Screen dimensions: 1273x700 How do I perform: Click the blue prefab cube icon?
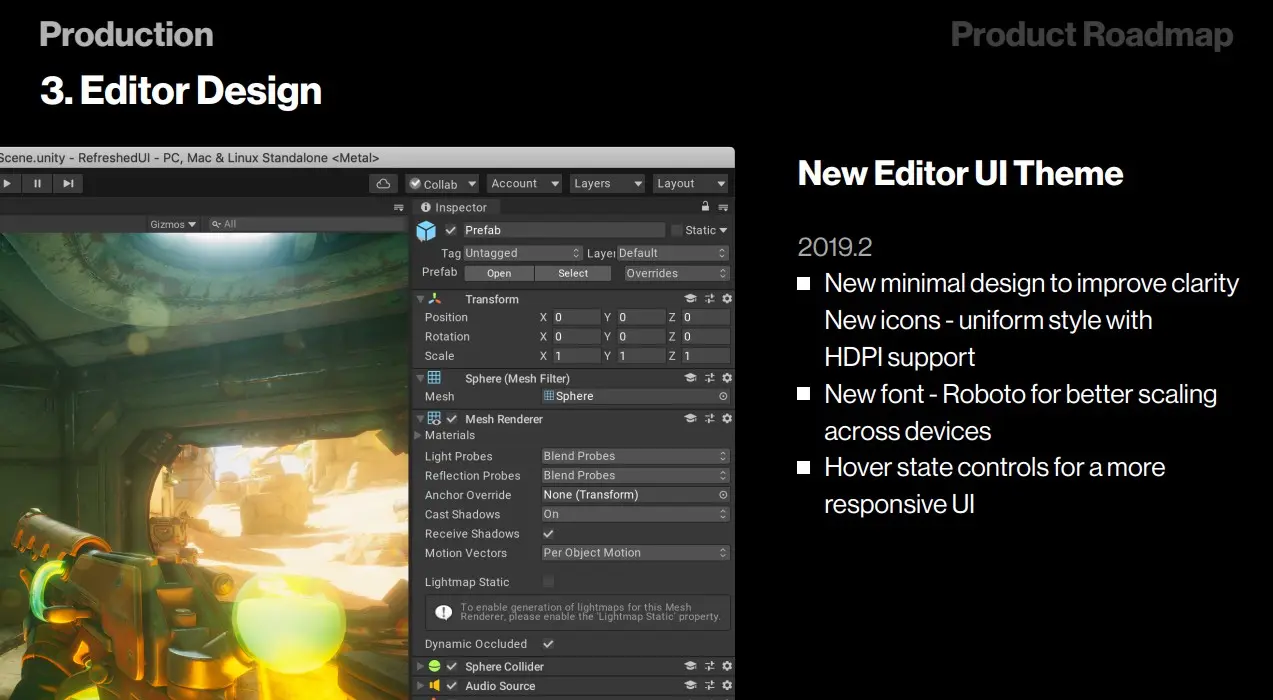tap(426, 231)
